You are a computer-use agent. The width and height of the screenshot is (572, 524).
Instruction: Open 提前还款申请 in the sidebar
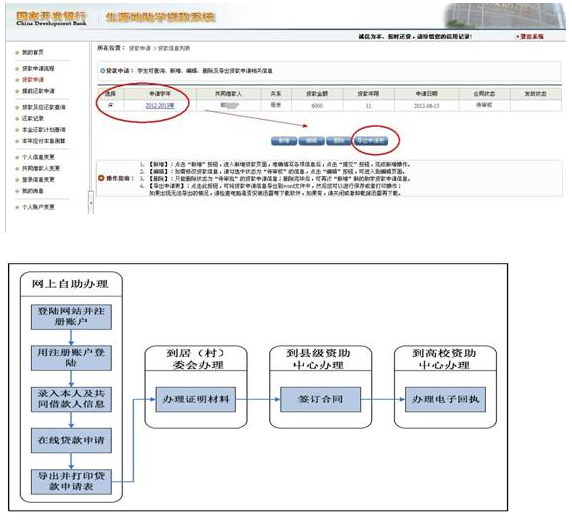38,91
